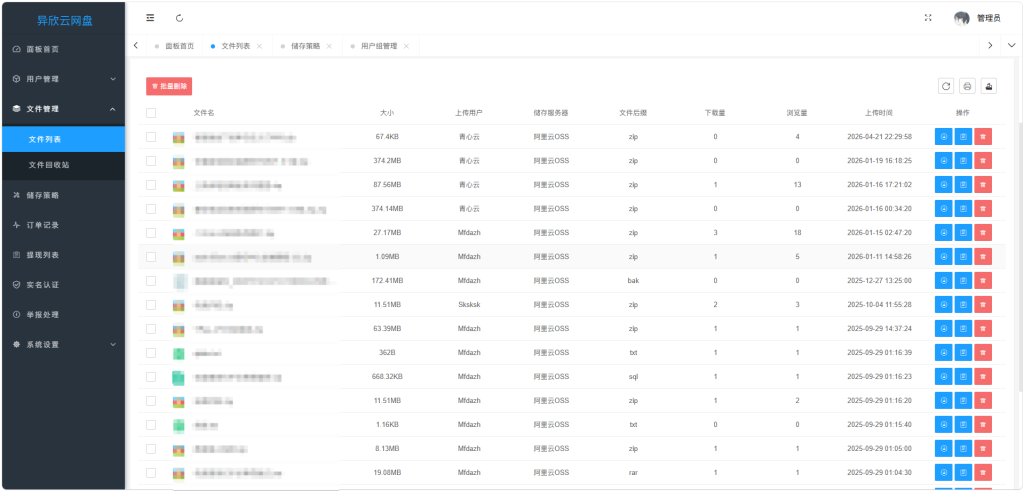Expand the 用户管理 sidebar menu
Image resolution: width=1024 pixels, height=491 pixels.
pyautogui.click(x=62, y=79)
